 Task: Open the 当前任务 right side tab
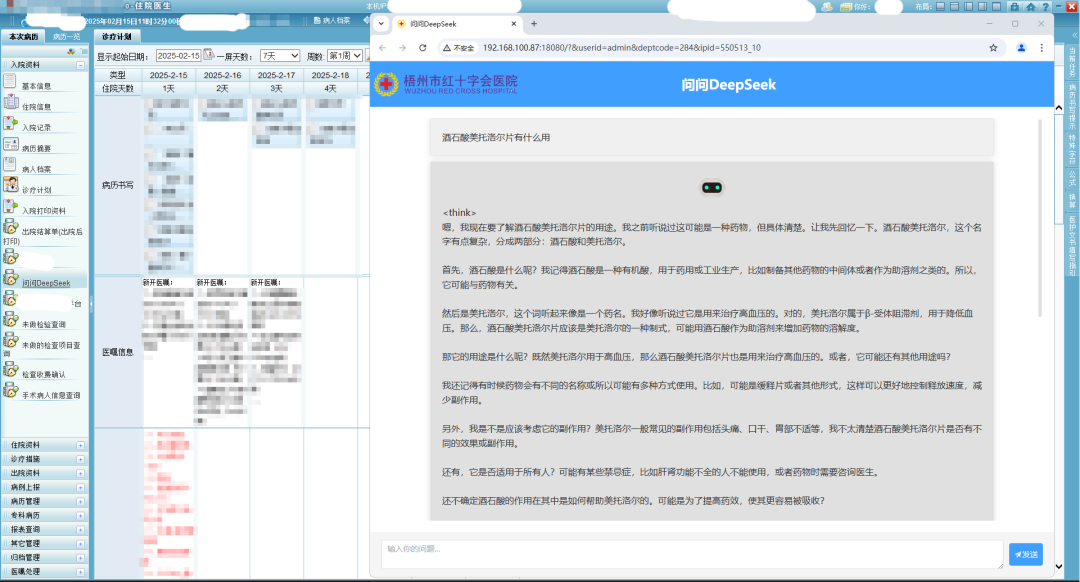click(1072, 63)
